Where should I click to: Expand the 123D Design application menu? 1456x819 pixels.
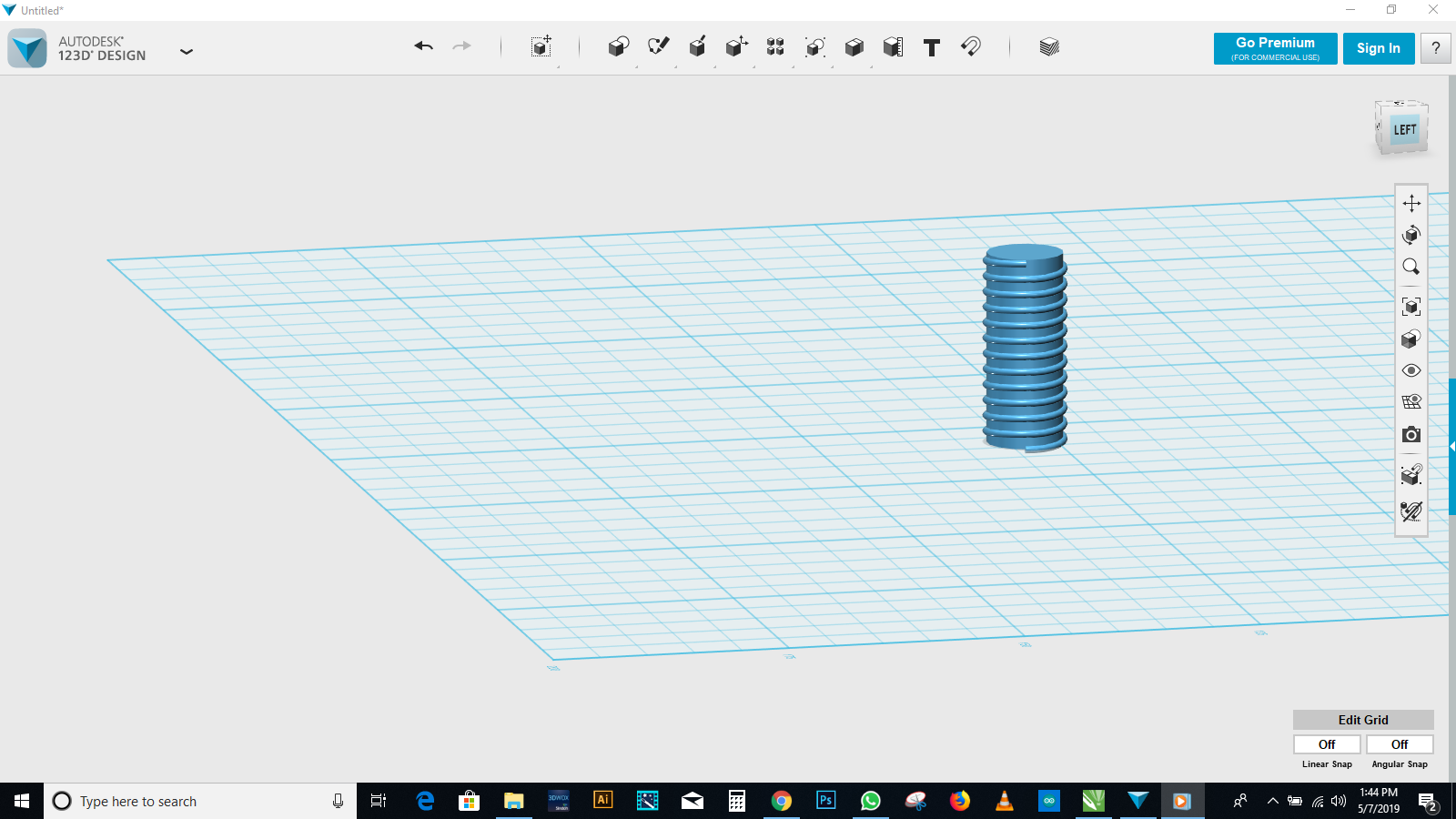coord(187,52)
